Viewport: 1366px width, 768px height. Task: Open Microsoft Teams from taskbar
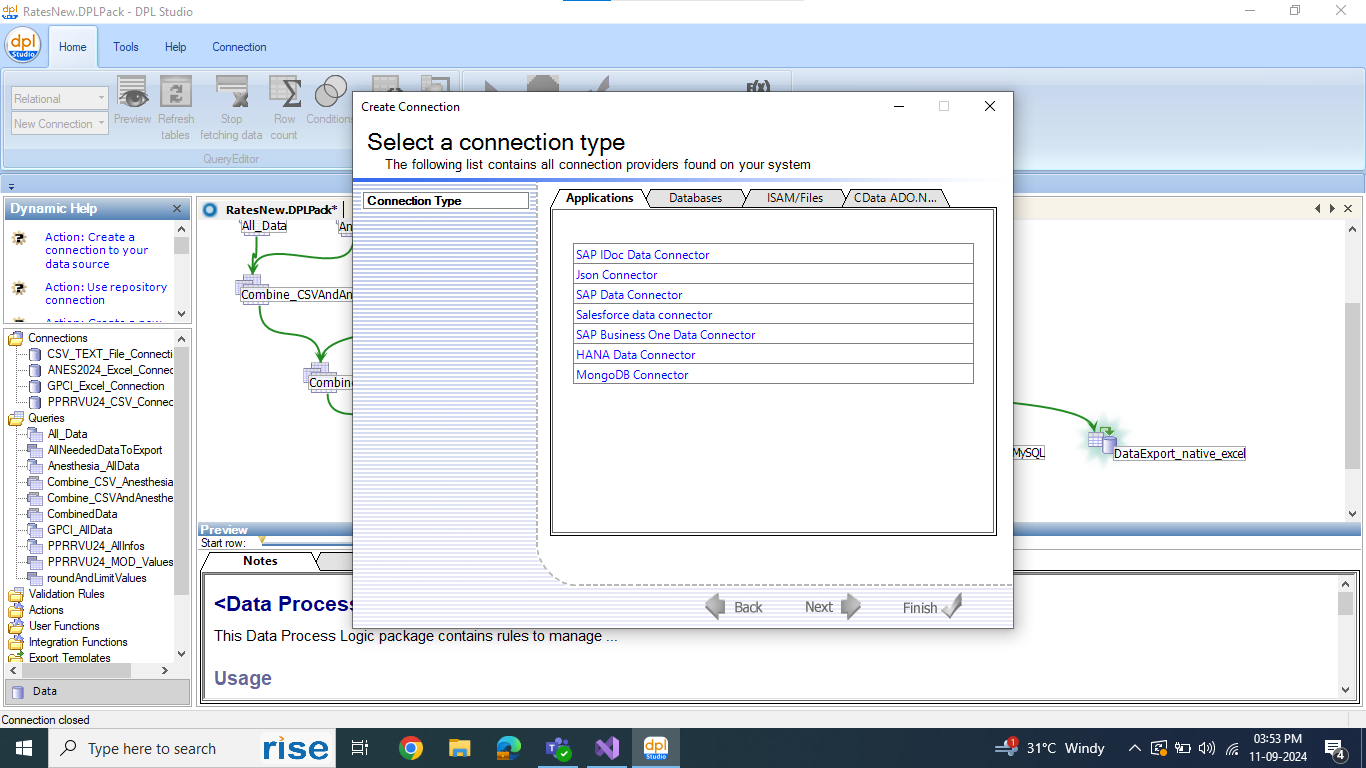[557, 748]
